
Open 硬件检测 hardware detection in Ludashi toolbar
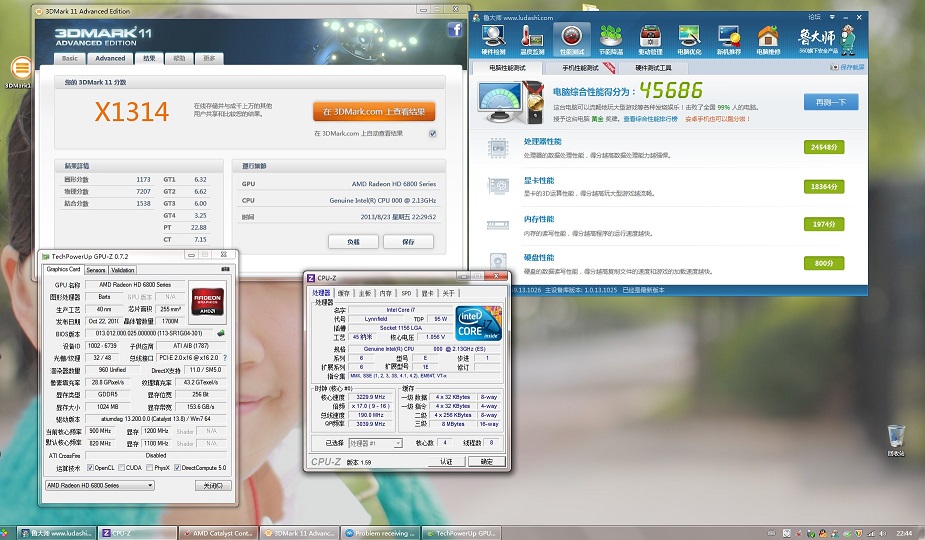pos(494,40)
